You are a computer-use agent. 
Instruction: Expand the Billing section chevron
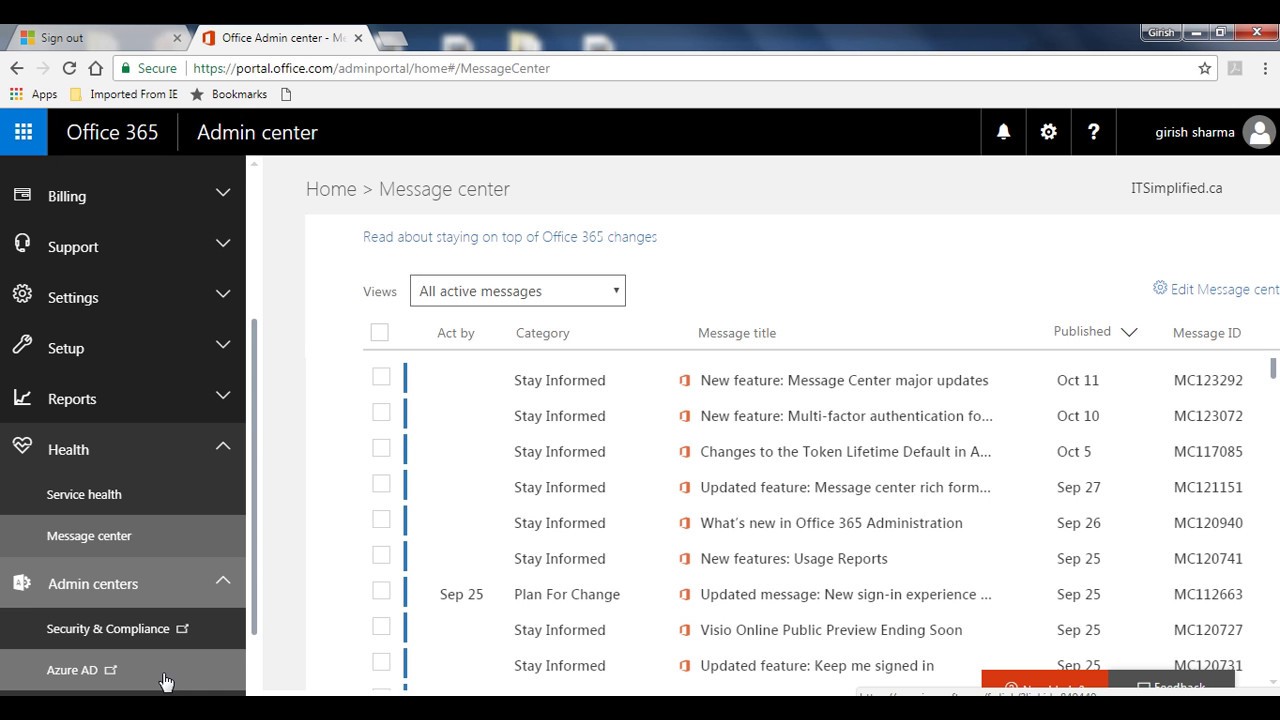223,192
